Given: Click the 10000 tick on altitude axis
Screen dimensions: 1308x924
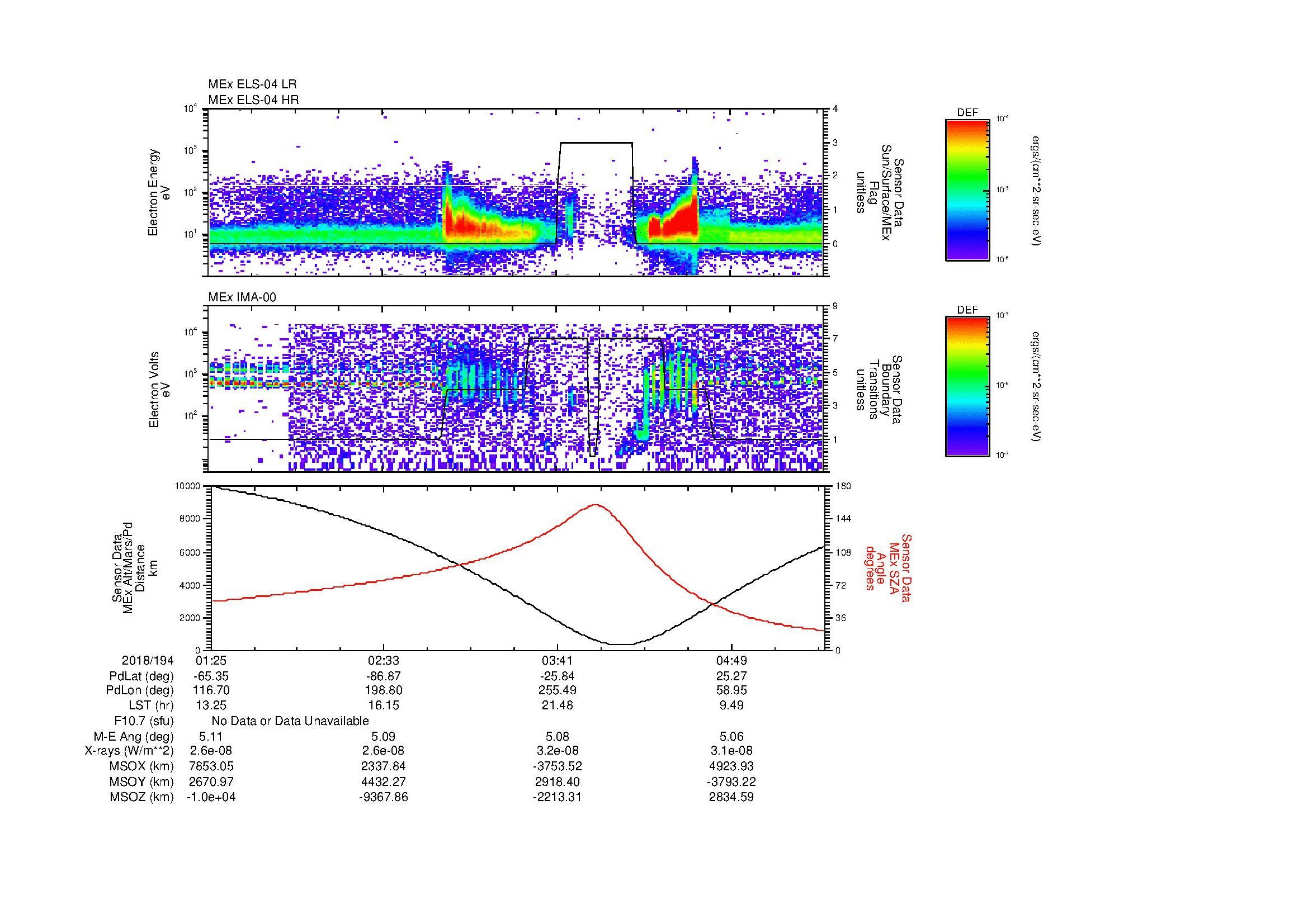Looking at the screenshot, I should click(187, 486).
